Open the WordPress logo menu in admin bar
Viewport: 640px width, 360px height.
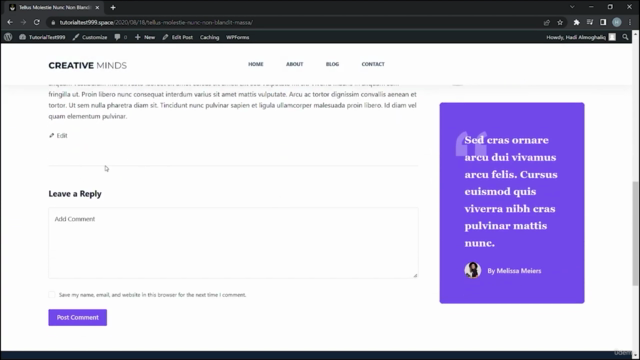[8, 37]
